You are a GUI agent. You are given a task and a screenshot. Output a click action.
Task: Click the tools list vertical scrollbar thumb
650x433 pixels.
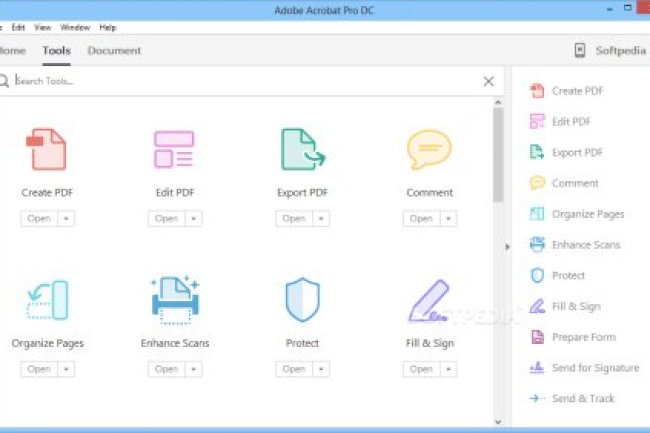(498, 154)
